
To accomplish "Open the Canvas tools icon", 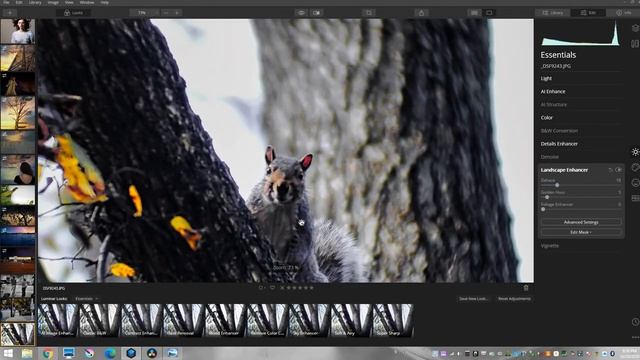I will click(x=635, y=43).
